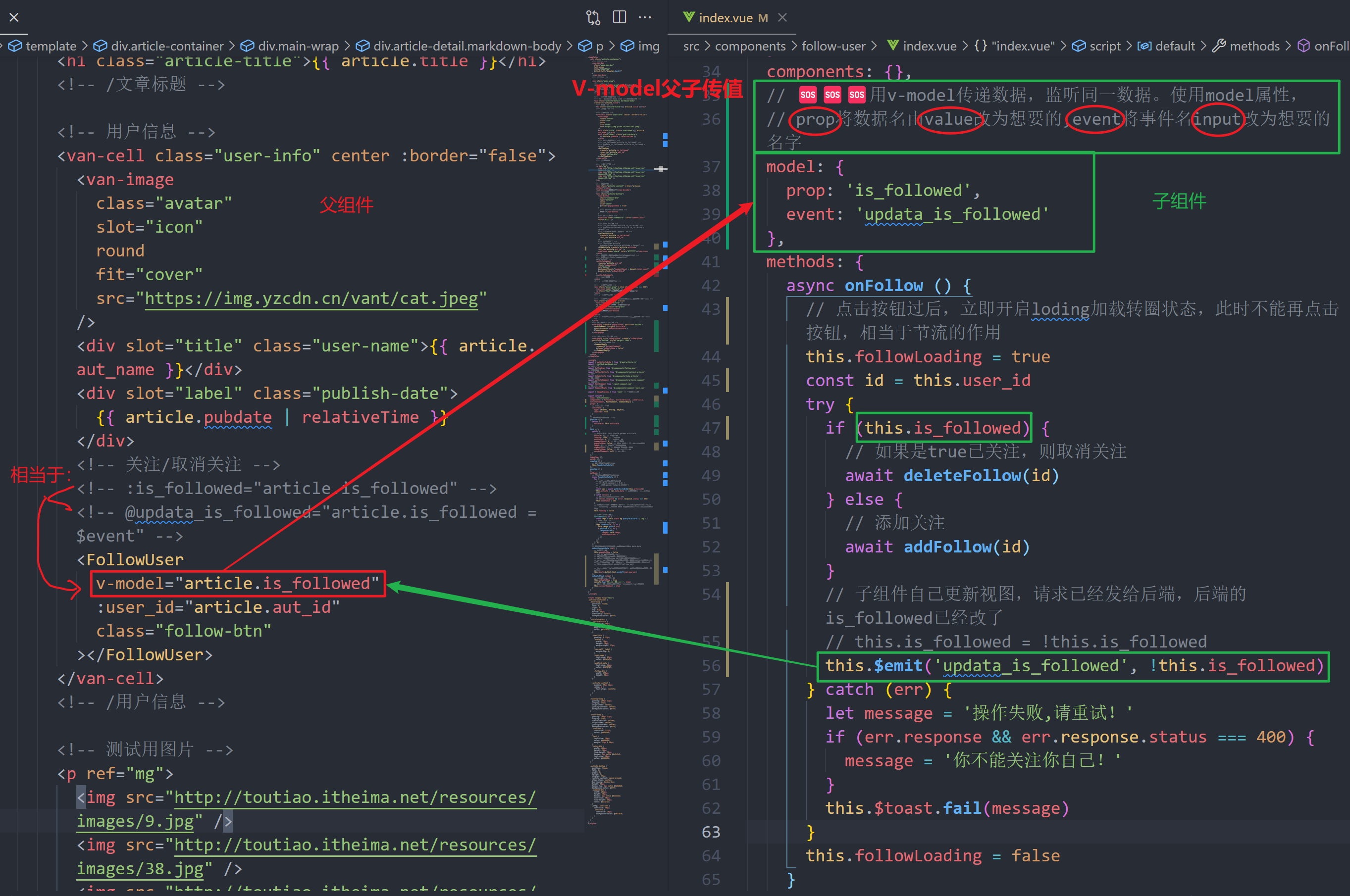Click the Vue logo icon on index.vue tab

point(689,17)
